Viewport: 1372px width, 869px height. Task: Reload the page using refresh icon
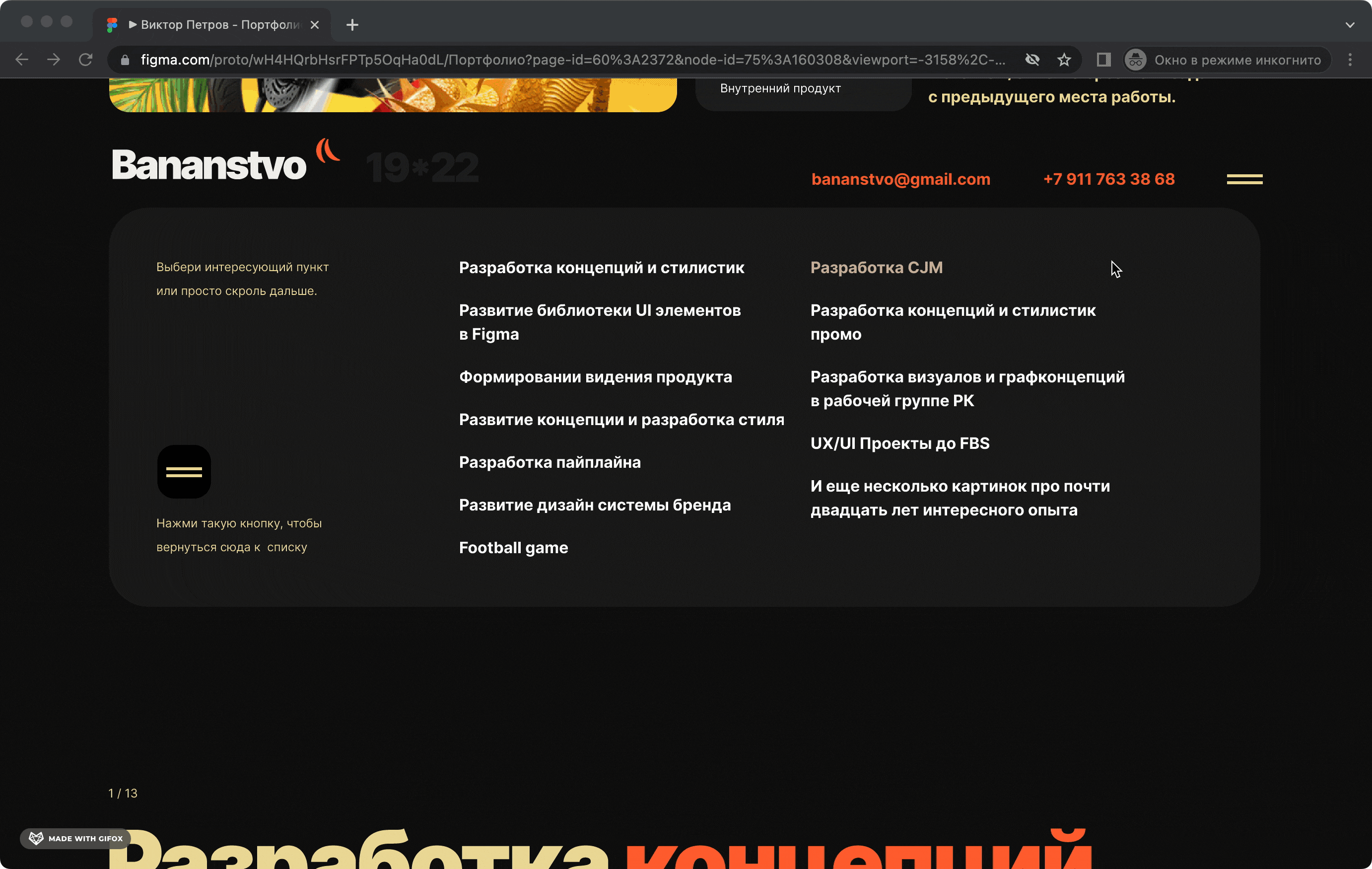coord(85,60)
